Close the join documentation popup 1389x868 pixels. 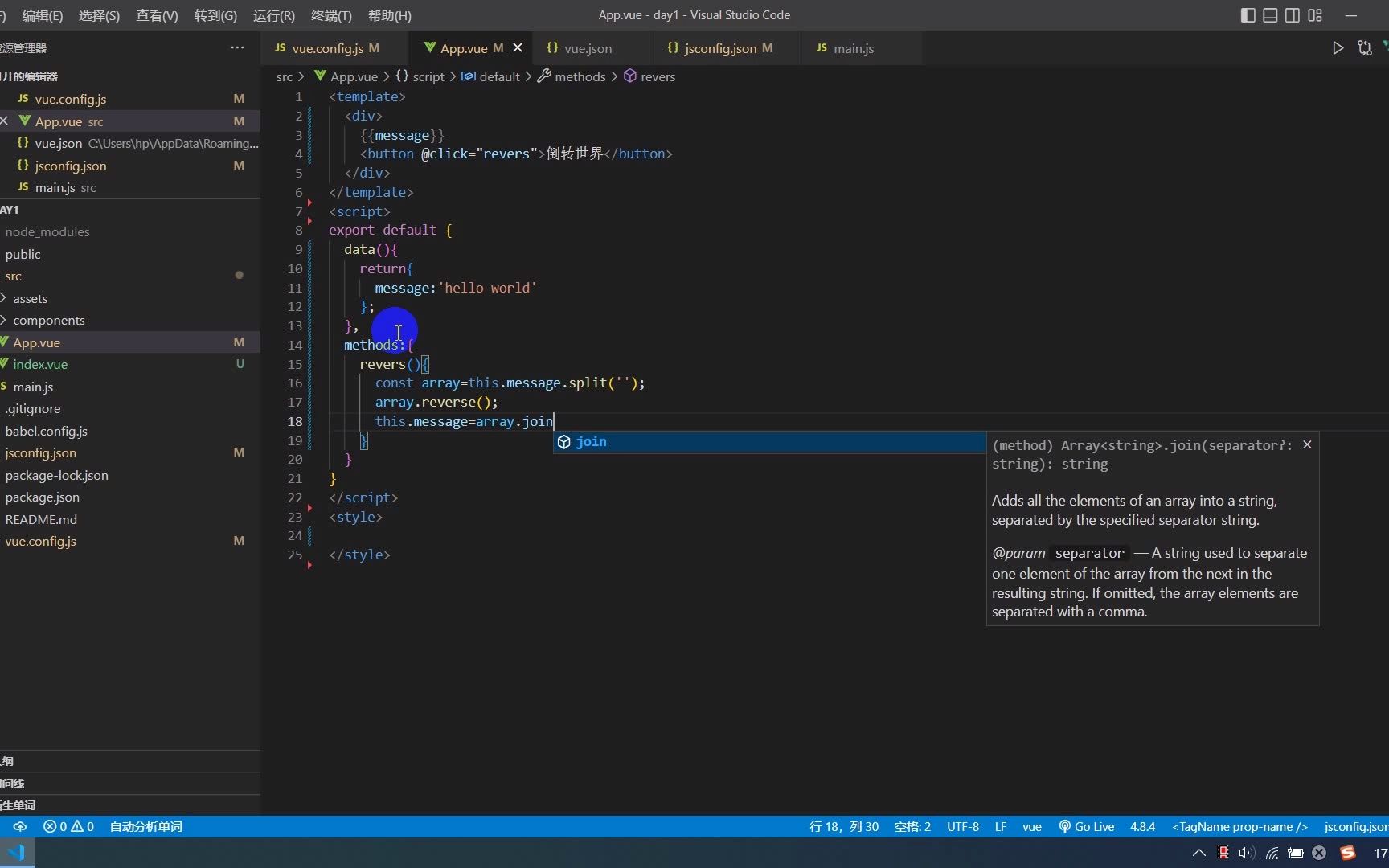click(1307, 444)
